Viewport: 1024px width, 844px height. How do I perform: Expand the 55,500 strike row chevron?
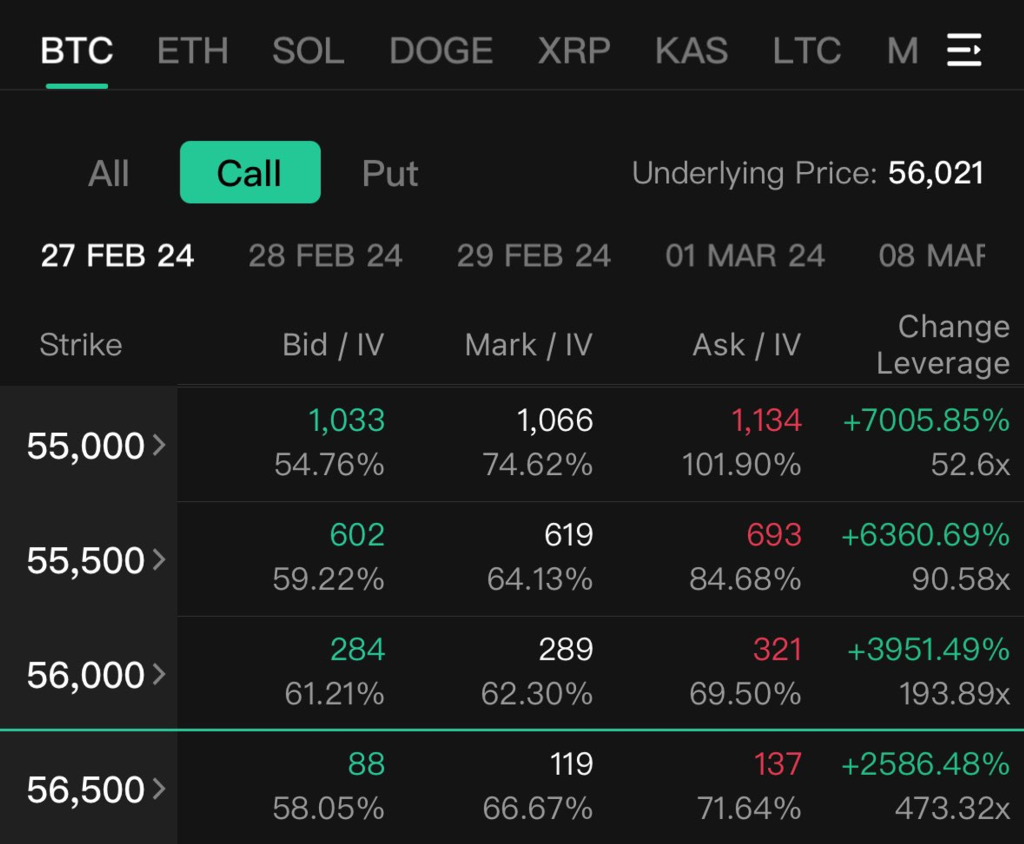[159, 560]
